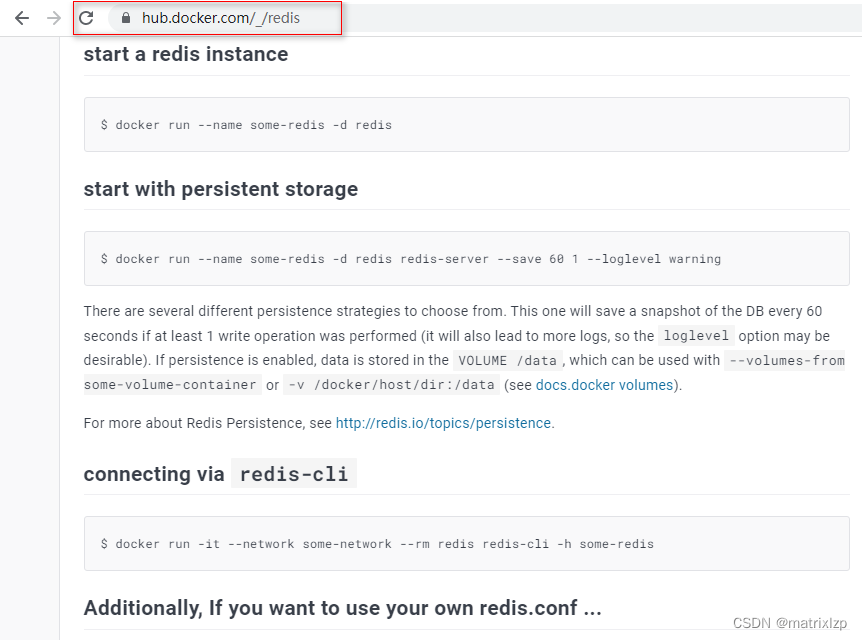Image resolution: width=862 pixels, height=640 pixels.
Task: Open the docs.docker volumes link
Action: pos(604,385)
